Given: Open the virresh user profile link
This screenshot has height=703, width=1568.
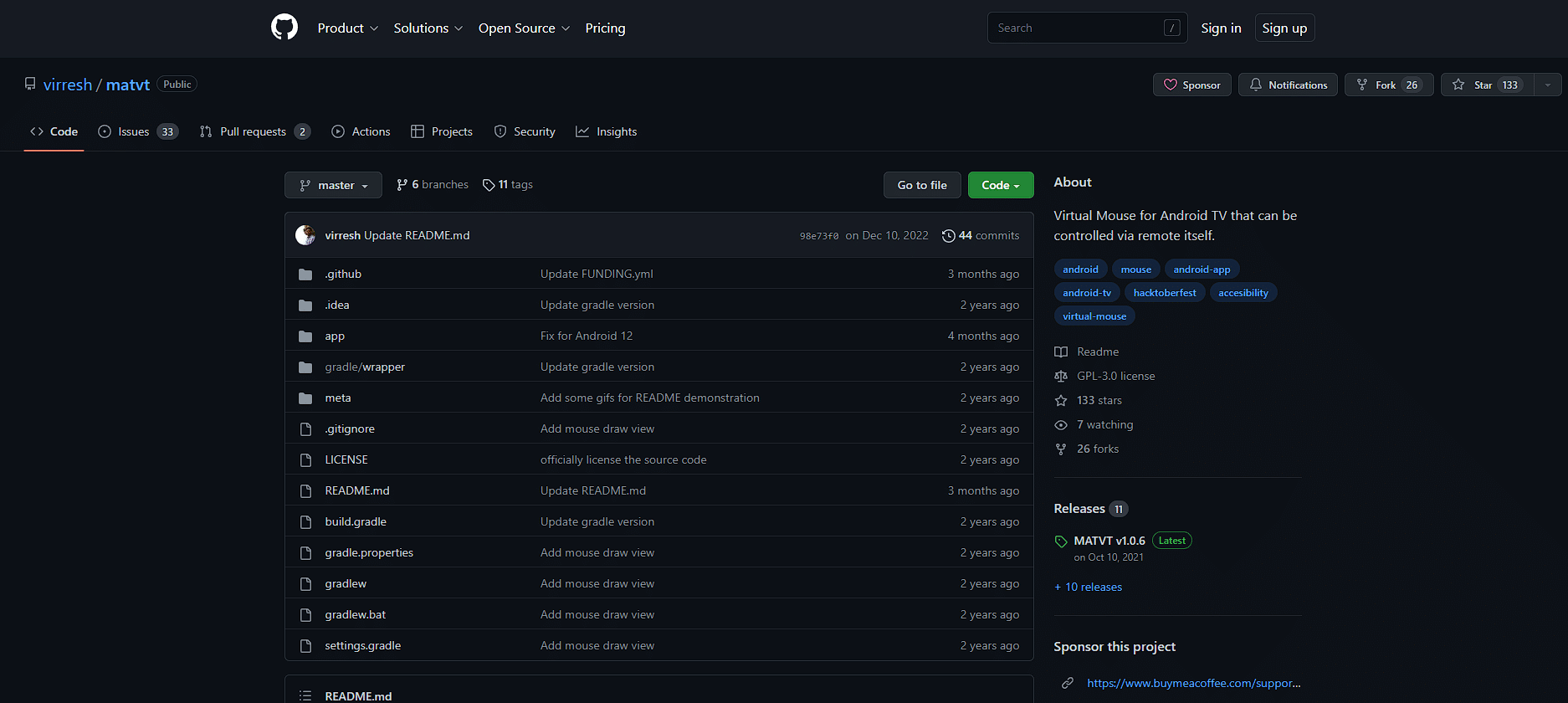Looking at the screenshot, I should click(68, 85).
